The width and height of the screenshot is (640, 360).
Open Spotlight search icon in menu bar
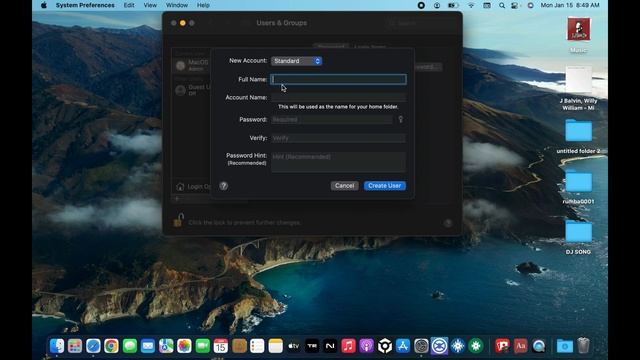coord(502,5)
